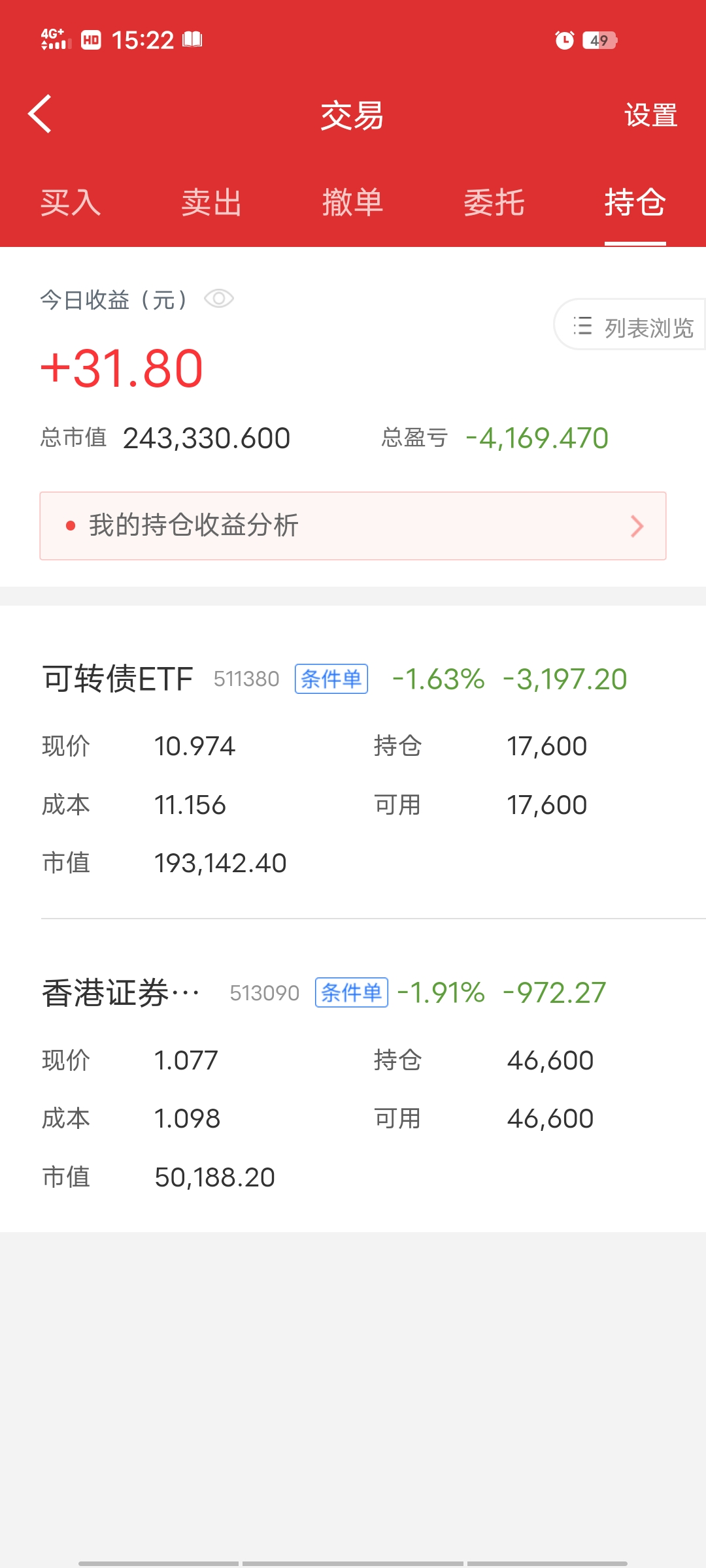Tap the battery indicator icon
706x1568 pixels.
coord(599,41)
